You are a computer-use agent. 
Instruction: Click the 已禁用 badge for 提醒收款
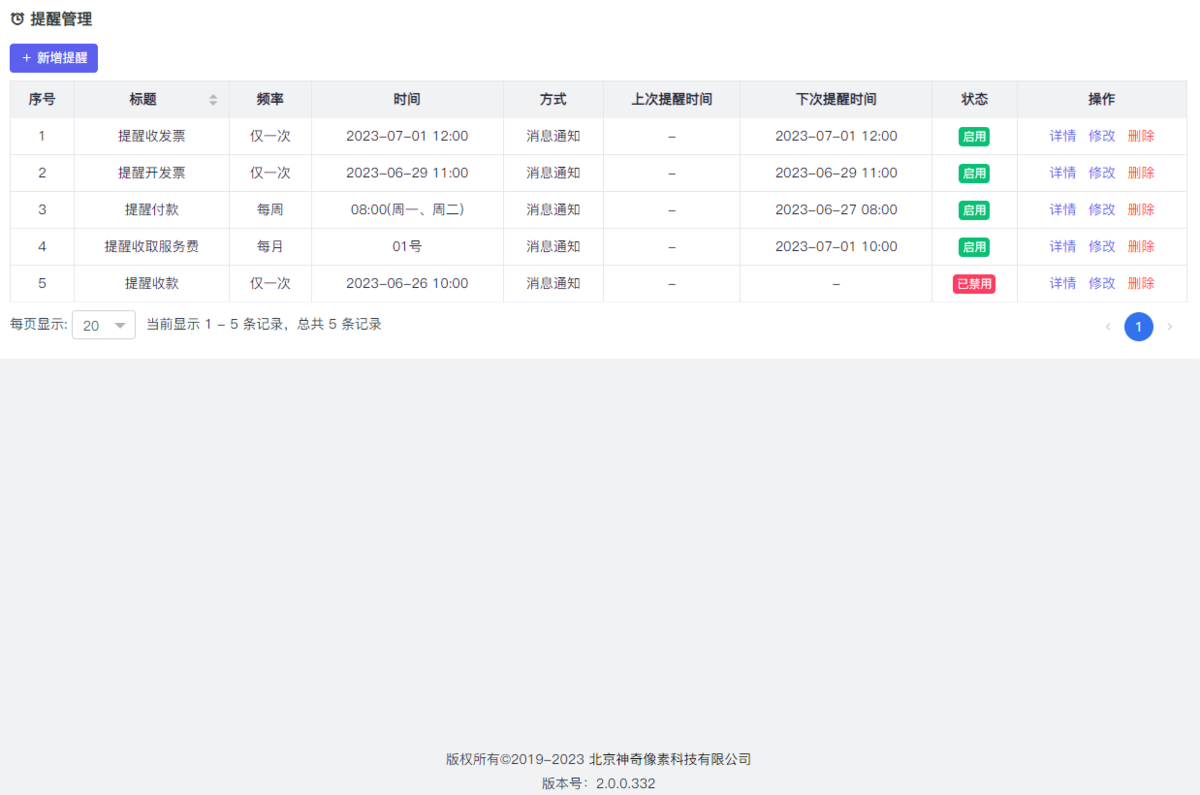973,283
